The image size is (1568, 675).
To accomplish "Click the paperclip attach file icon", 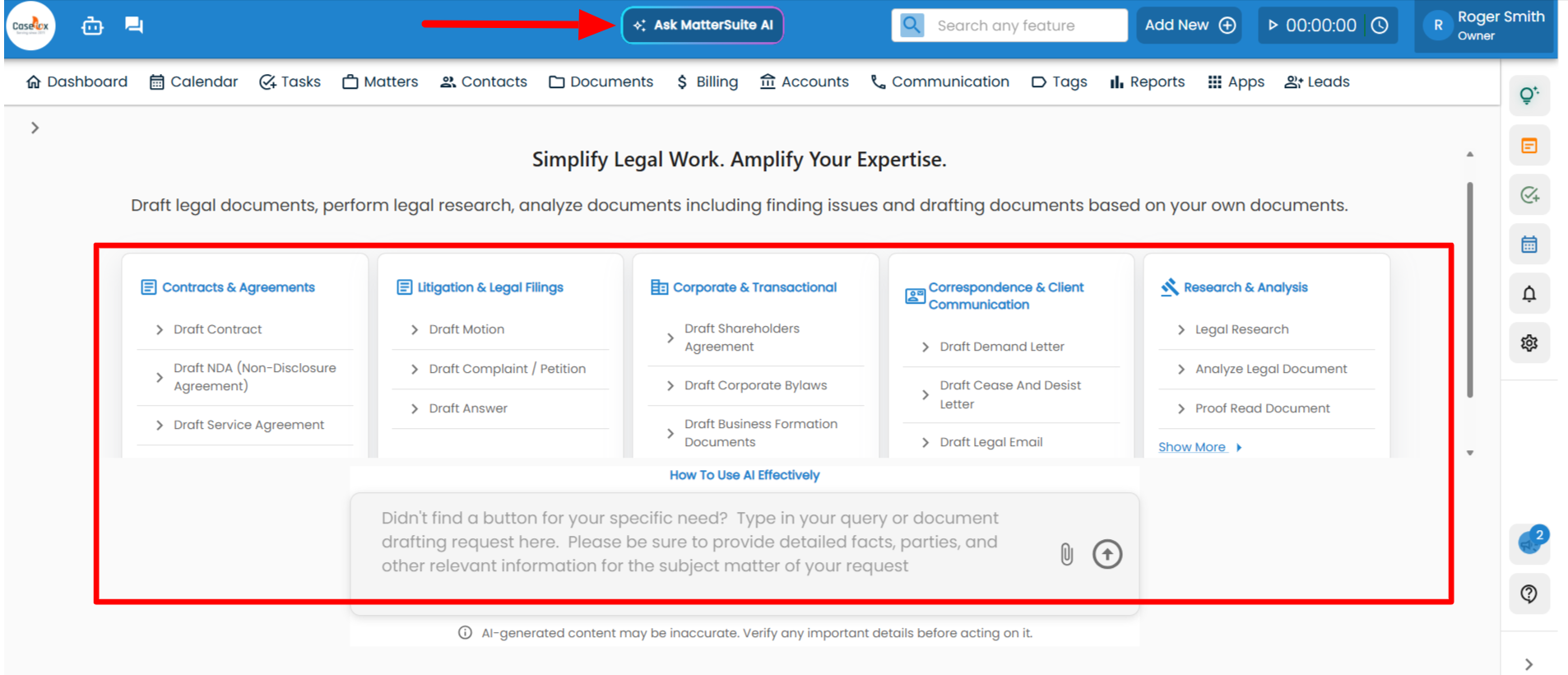I will tap(1066, 554).
